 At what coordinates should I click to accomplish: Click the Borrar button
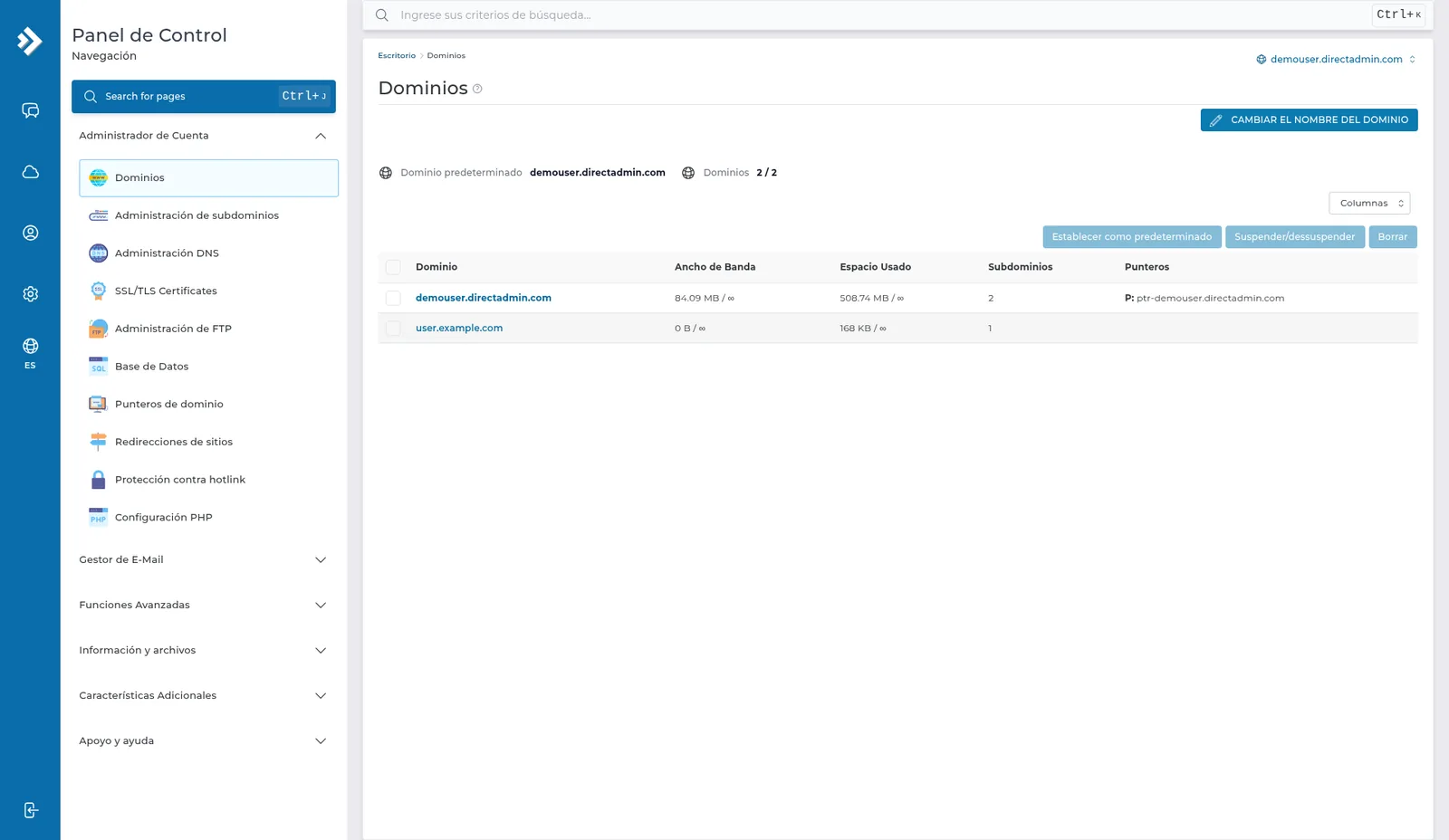[1393, 237]
